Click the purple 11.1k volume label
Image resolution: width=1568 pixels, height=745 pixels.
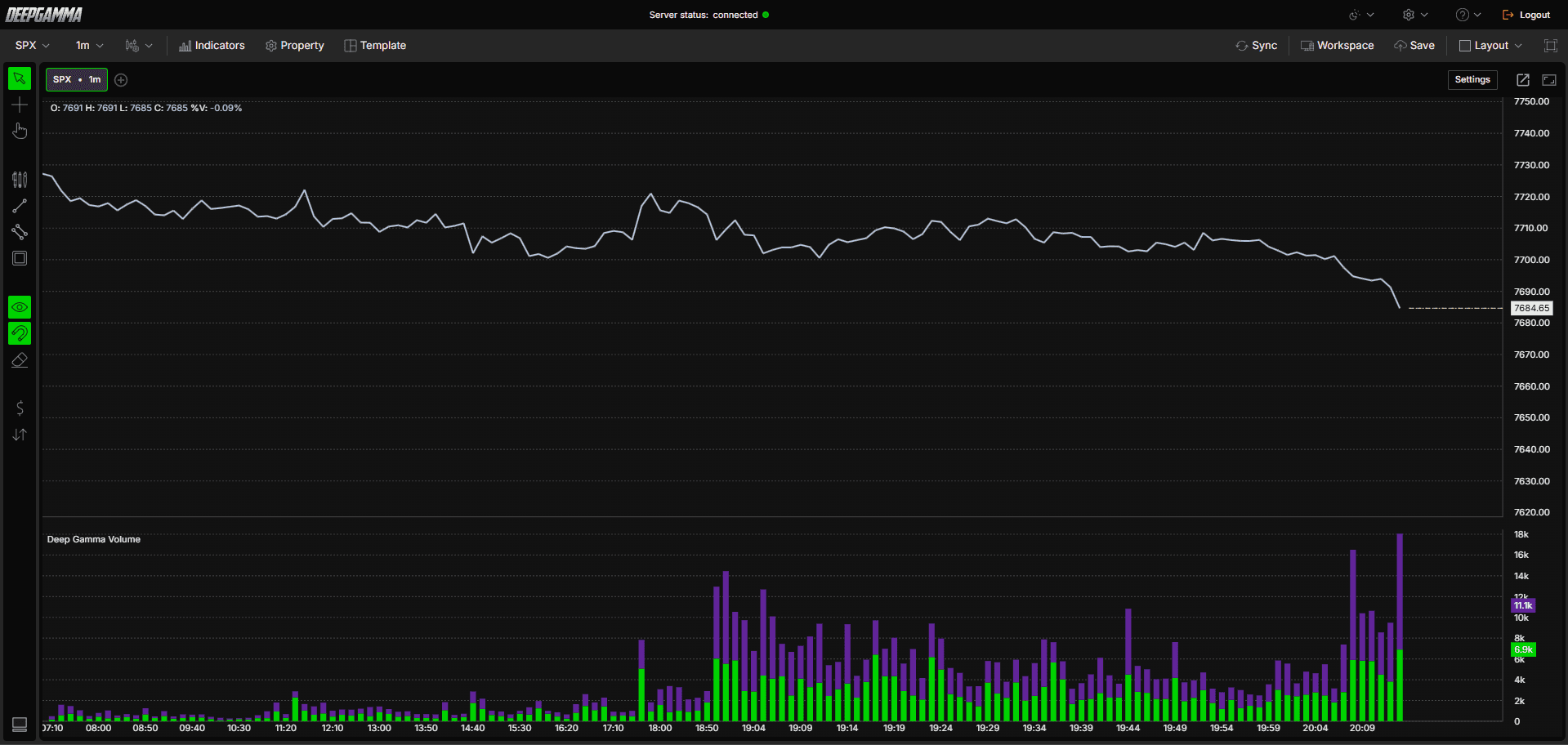coord(1523,605)
